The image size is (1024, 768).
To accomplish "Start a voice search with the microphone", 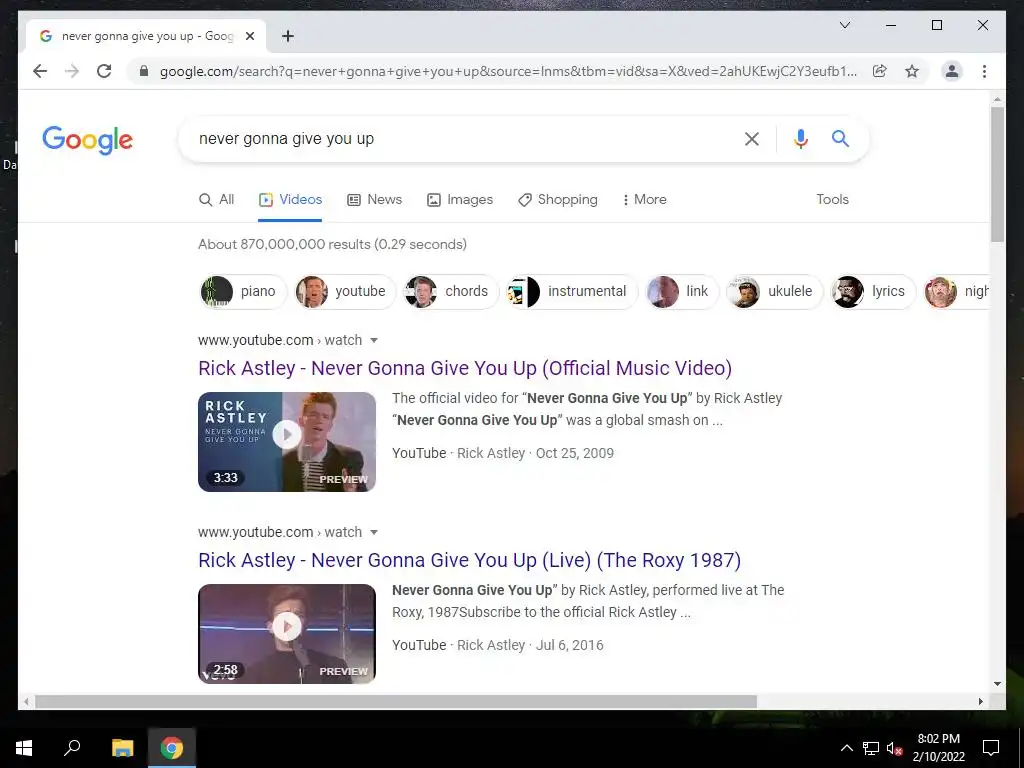I will [x=801, y=138].
